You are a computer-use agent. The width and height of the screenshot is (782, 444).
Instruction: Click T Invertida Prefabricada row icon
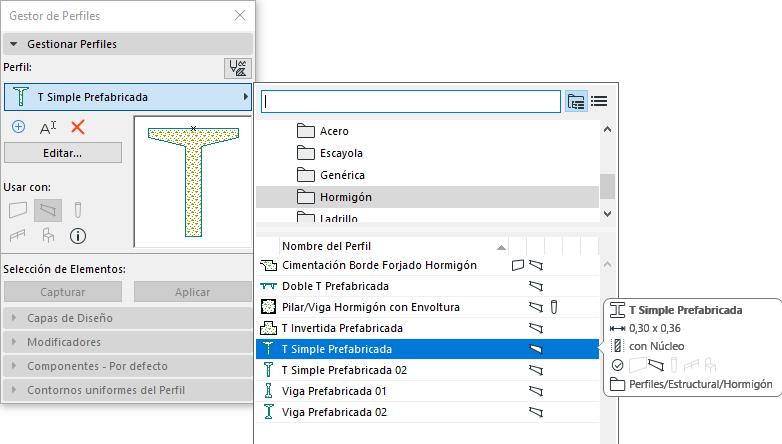[x=268, y=328]
